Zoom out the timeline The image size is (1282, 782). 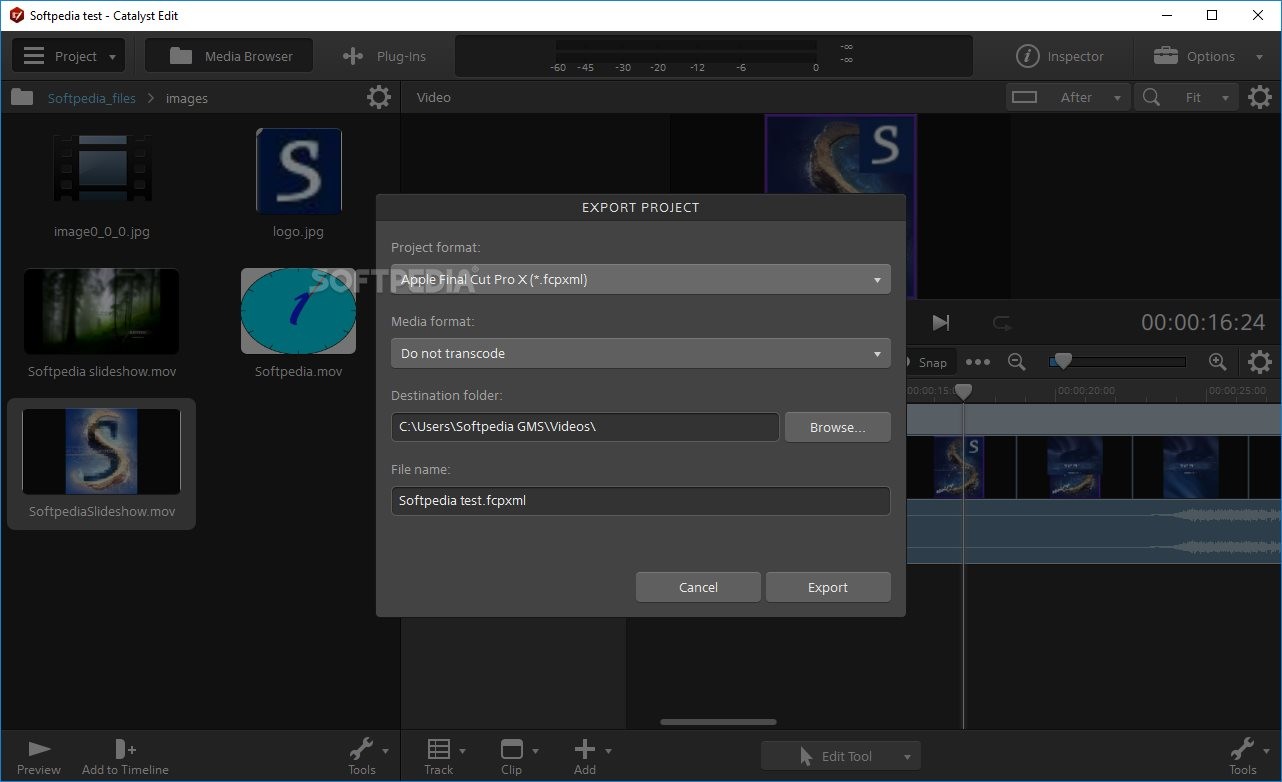coord(1017,362)
